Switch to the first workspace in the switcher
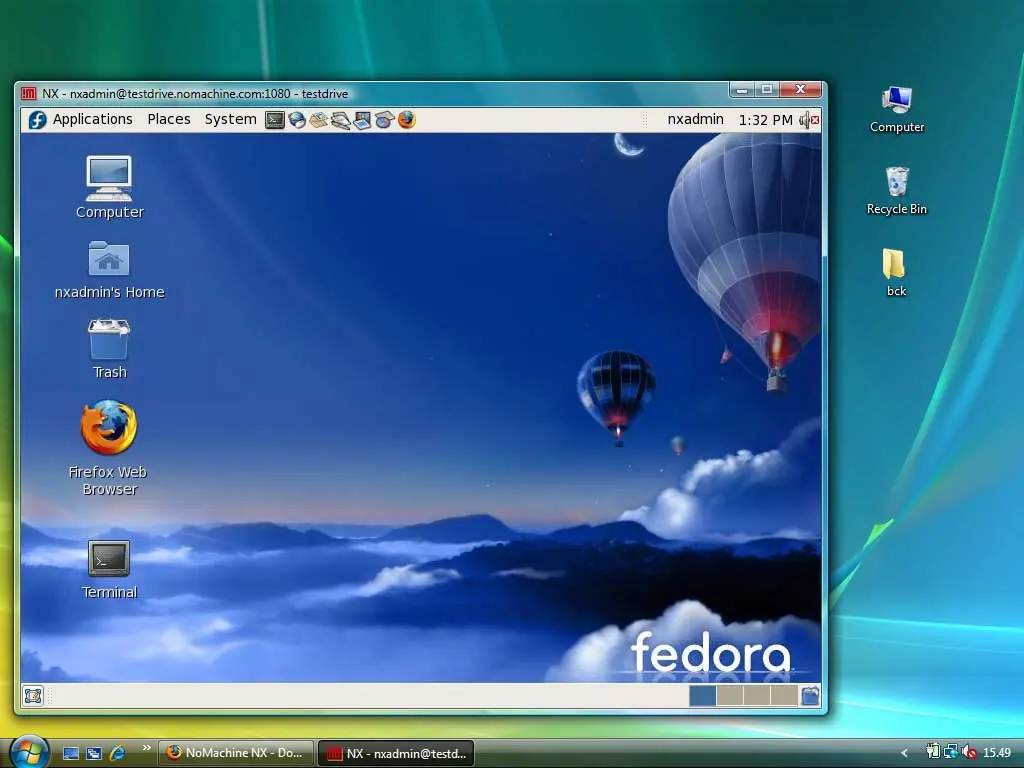This screenshot has width=1024, height=768. (x=703, y=696)
